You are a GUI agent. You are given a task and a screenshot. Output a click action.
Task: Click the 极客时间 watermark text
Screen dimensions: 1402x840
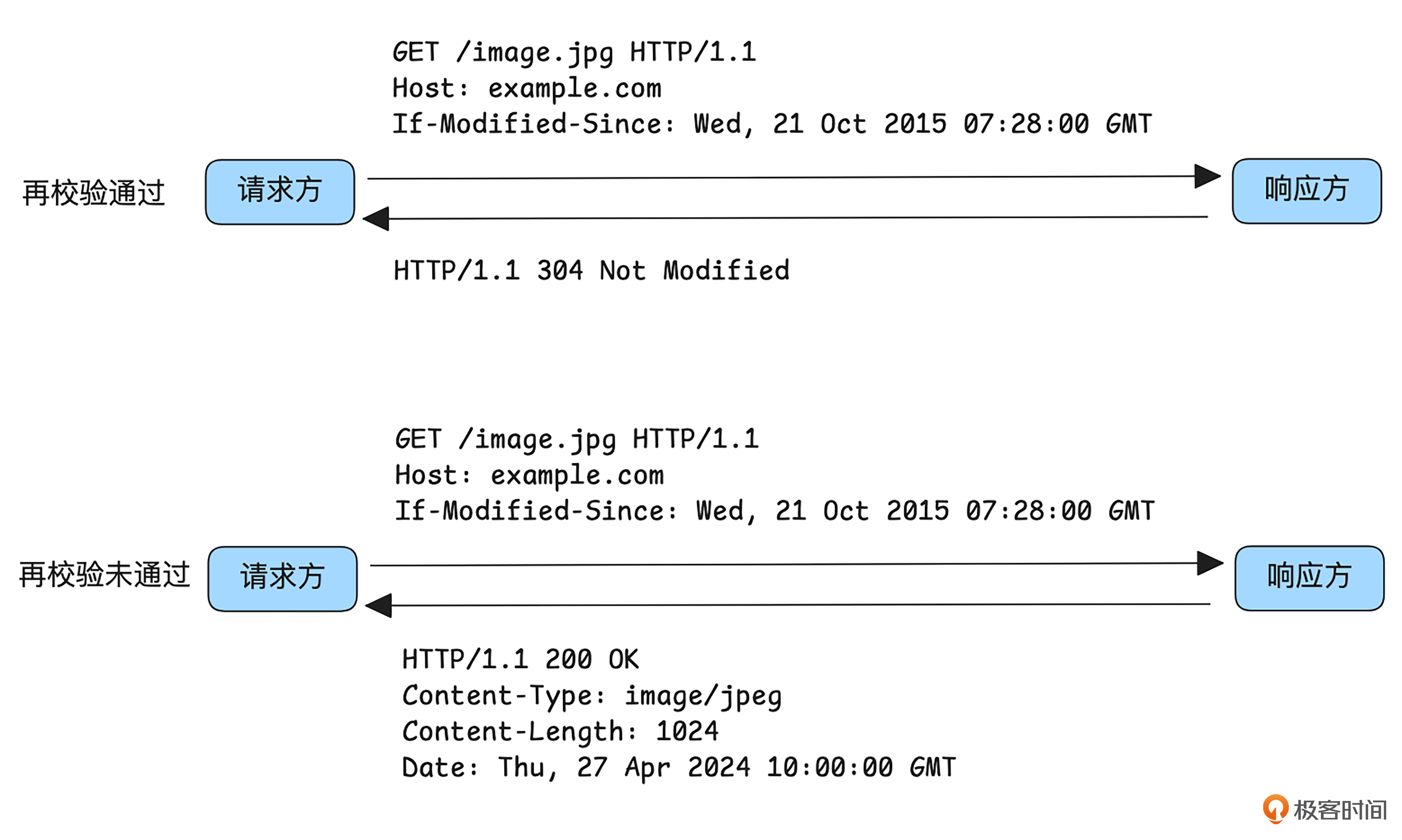(x=1340, y=810)
